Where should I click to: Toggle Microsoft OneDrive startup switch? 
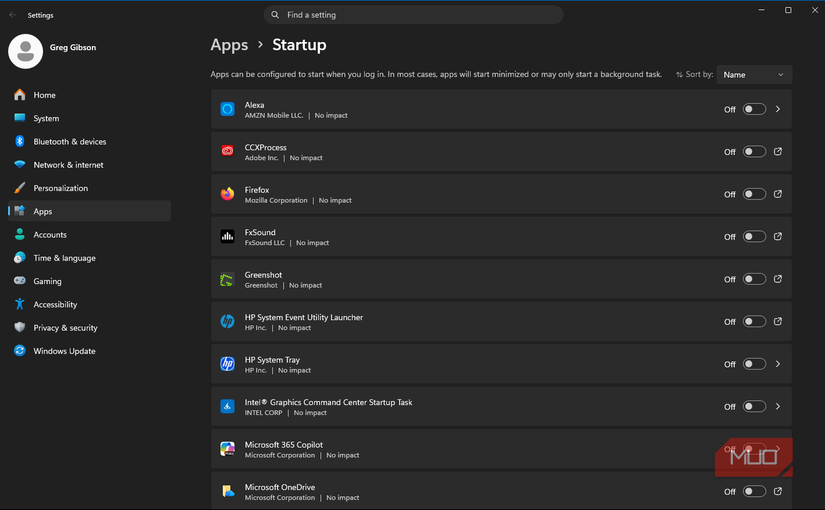[754, 491]
